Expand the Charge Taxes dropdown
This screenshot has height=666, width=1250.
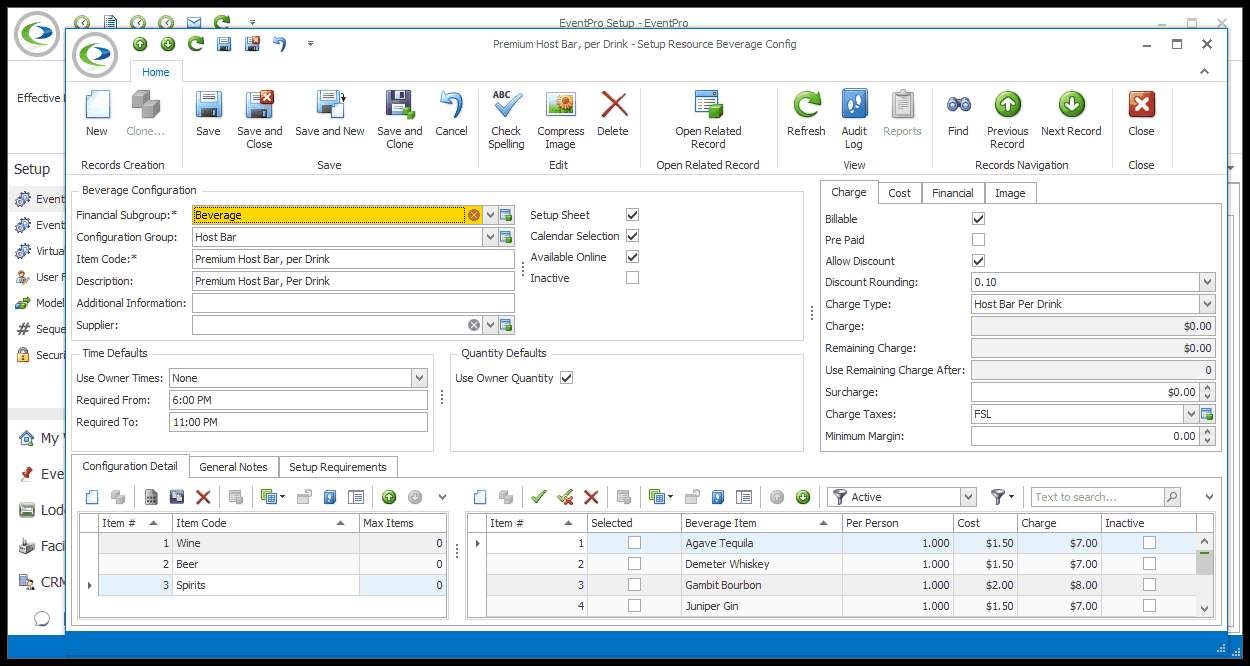point(1191,414)
